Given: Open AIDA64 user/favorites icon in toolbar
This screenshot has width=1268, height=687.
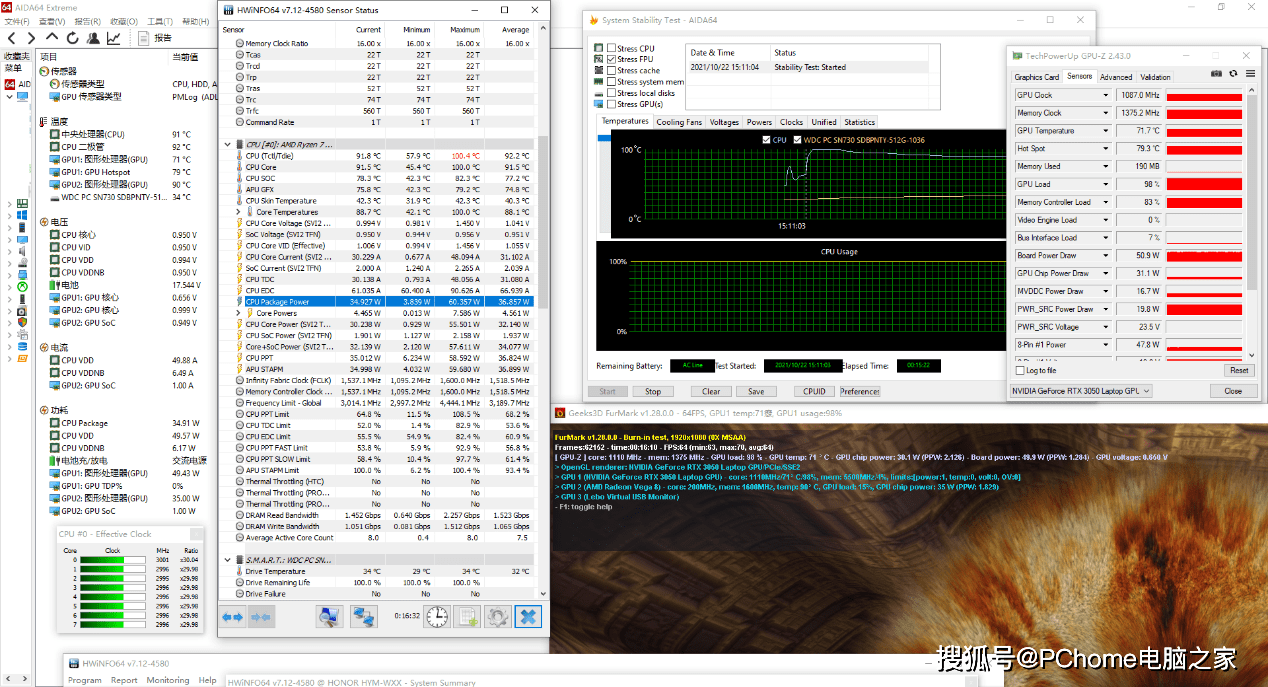Looking at the screenshot, I should pos(94,38).
